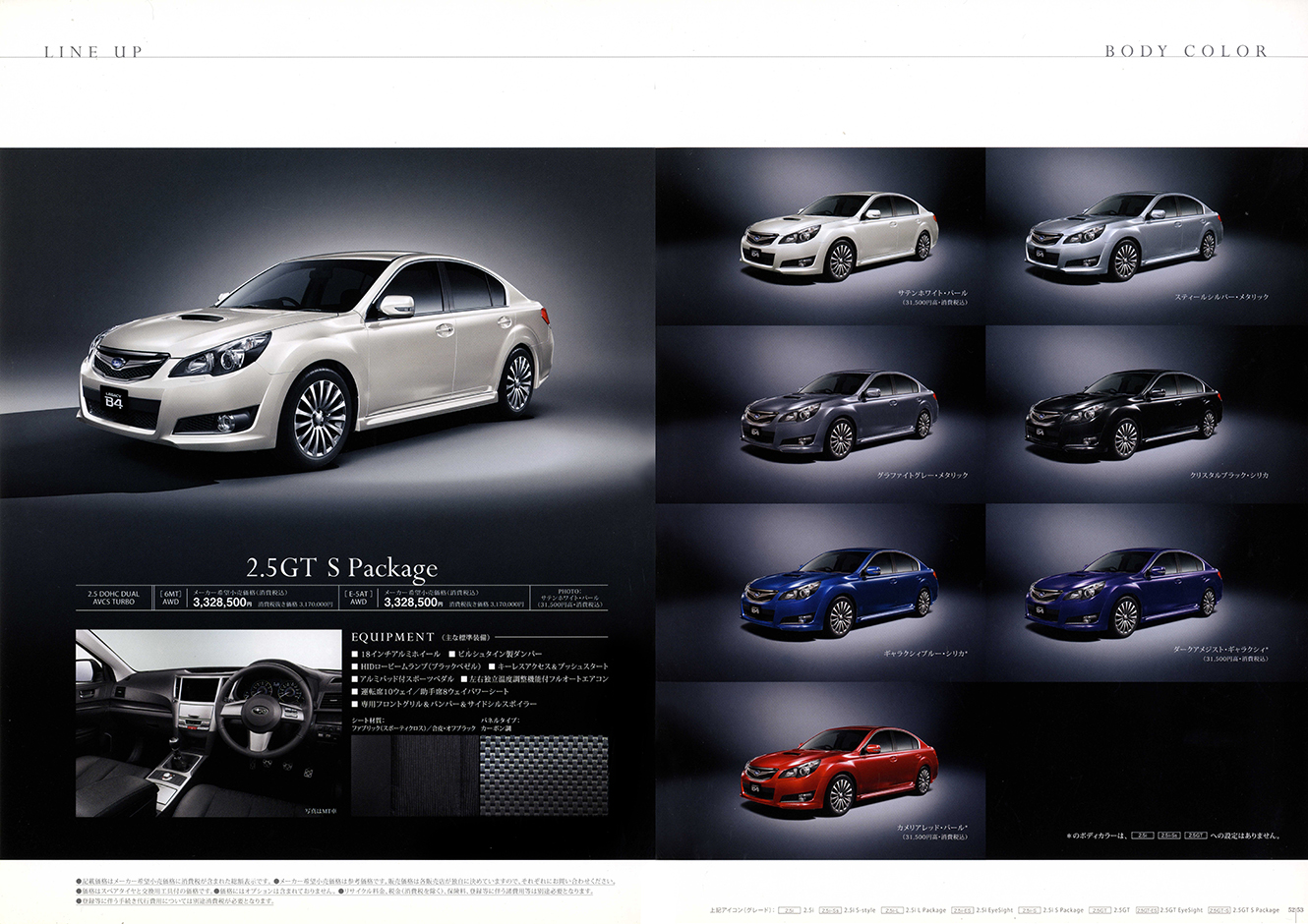
Task: Click the EQUIPMENT section heading
Action: point(392,637)
